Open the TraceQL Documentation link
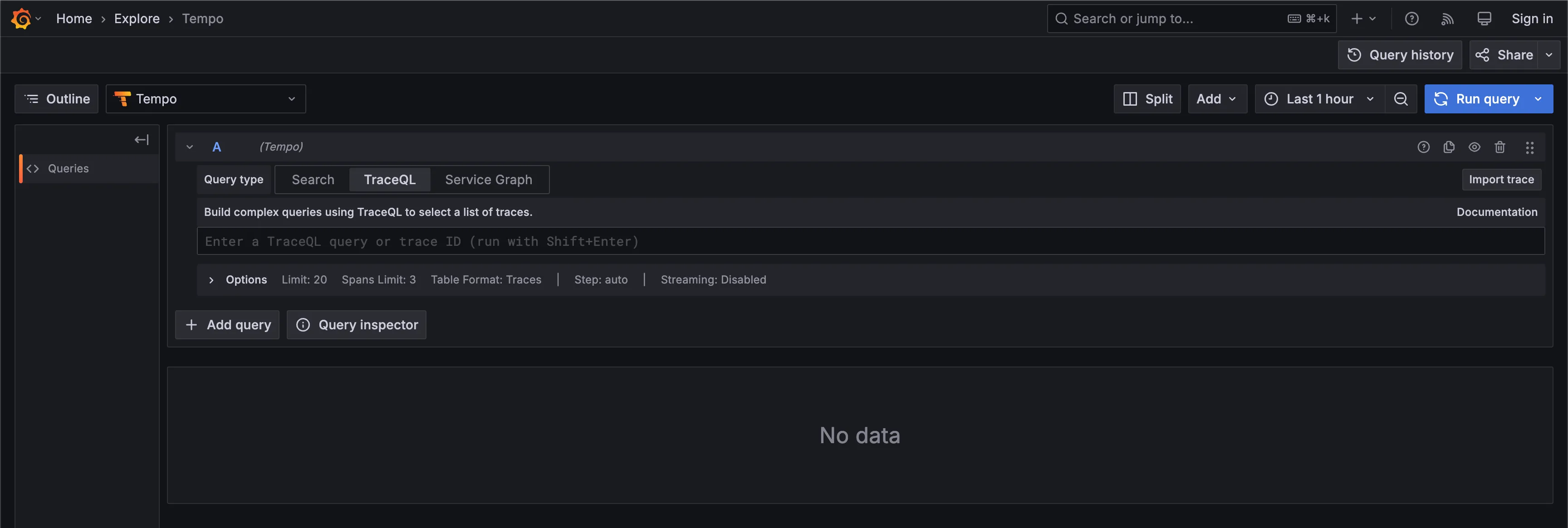Image resolution: width=1568 pixels, height=528 pixels. tap(1497, 212)
